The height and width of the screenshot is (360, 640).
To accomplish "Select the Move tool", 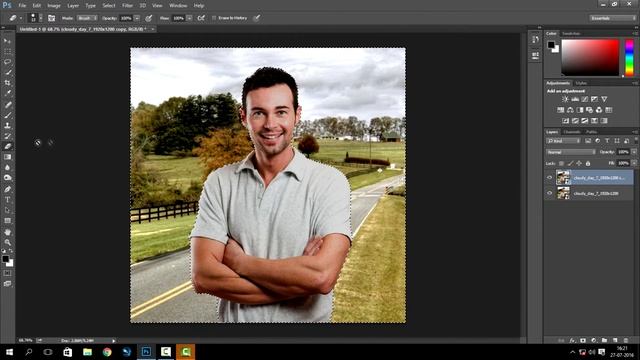I will [7, 41].
